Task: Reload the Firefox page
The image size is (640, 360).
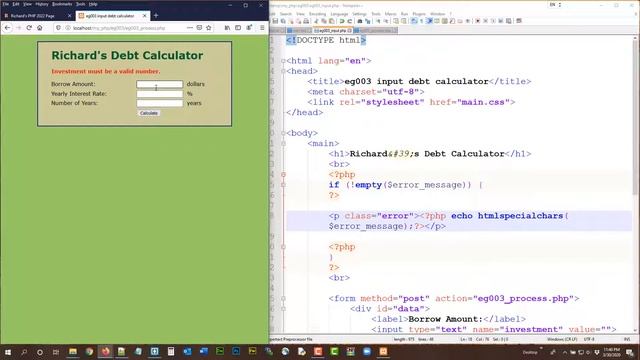Action: point(29,28)
